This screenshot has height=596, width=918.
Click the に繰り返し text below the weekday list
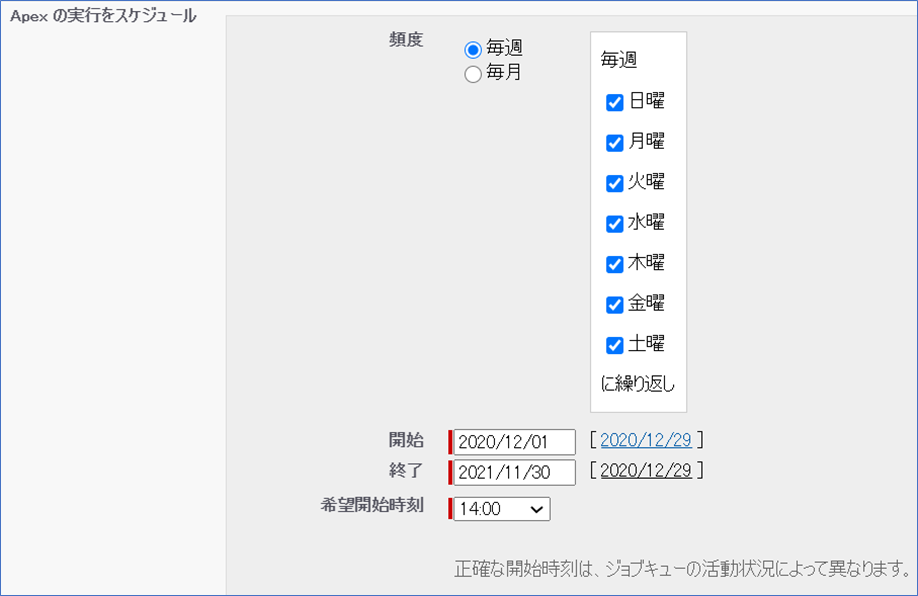pyautogui.click(x=638, y=384)
